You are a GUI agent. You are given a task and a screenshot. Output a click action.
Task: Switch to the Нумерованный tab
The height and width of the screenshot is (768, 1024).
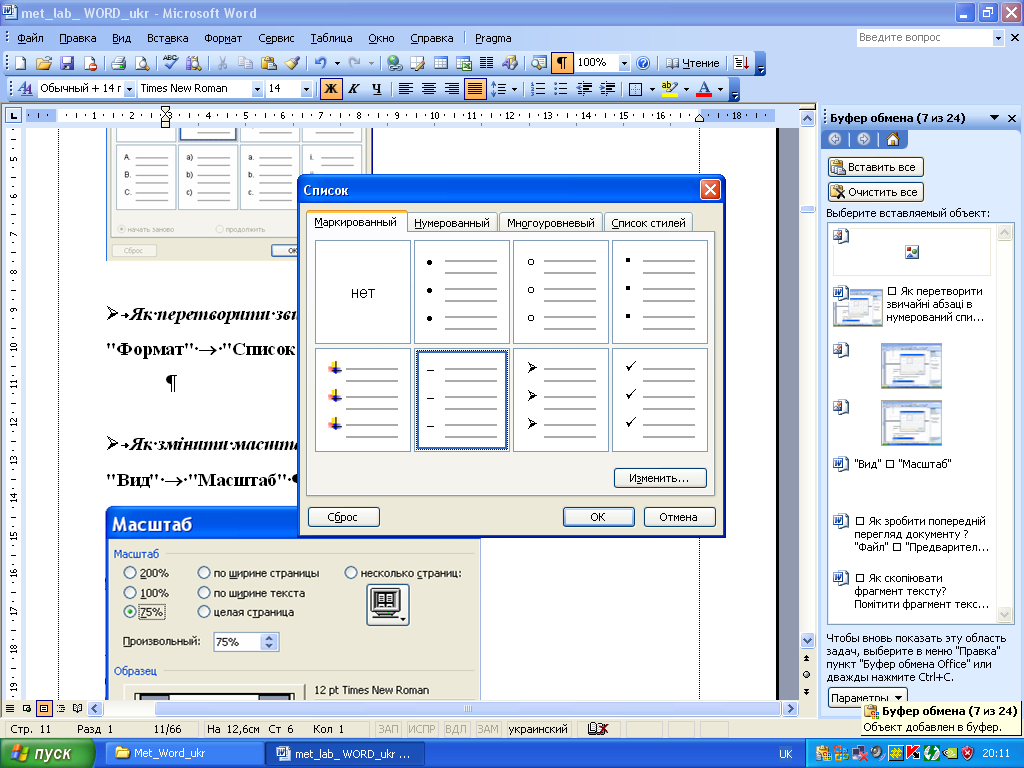(x=452, y=223)
